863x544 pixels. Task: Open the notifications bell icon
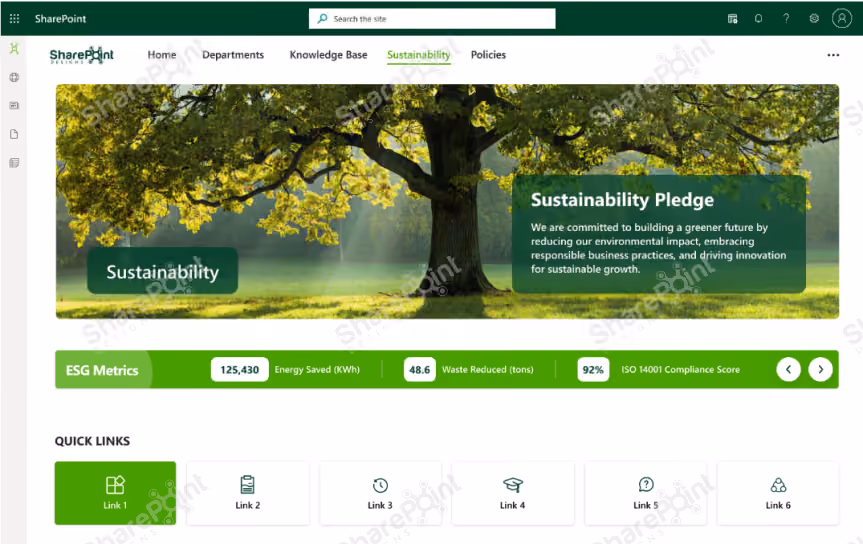758,19
